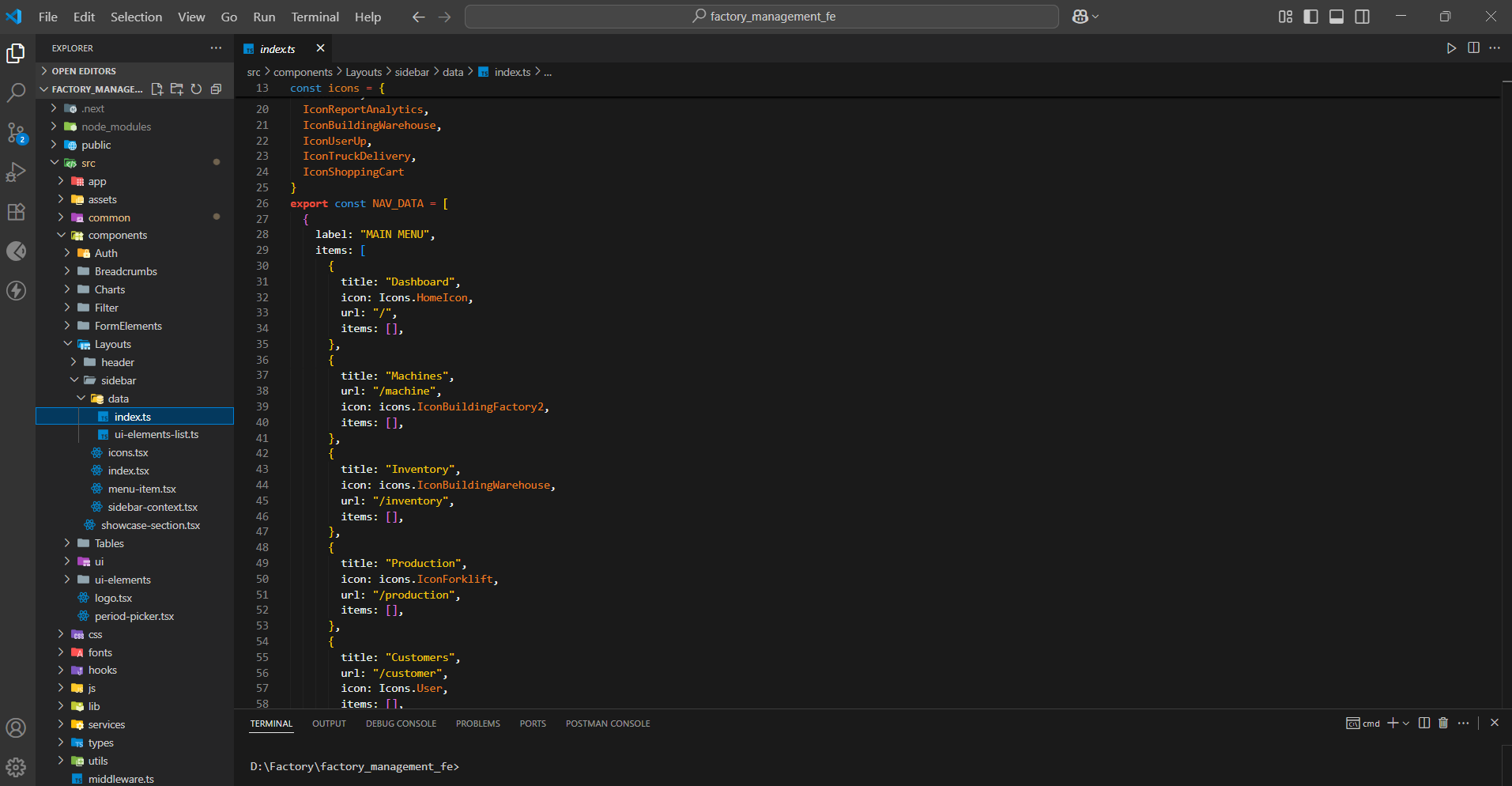Toggle the bottom panel visibility

(x=1337, y=17)
